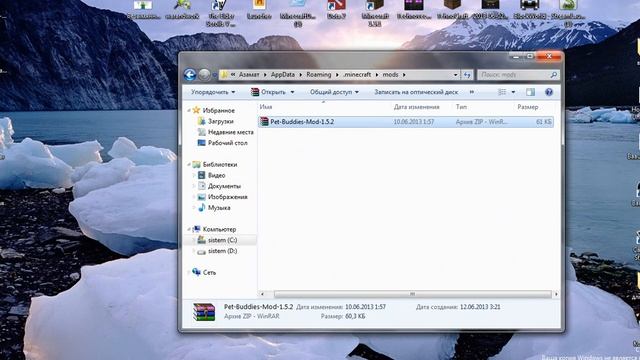Open the Изображения library
640x360 pixels.
[x=227, y=197]
